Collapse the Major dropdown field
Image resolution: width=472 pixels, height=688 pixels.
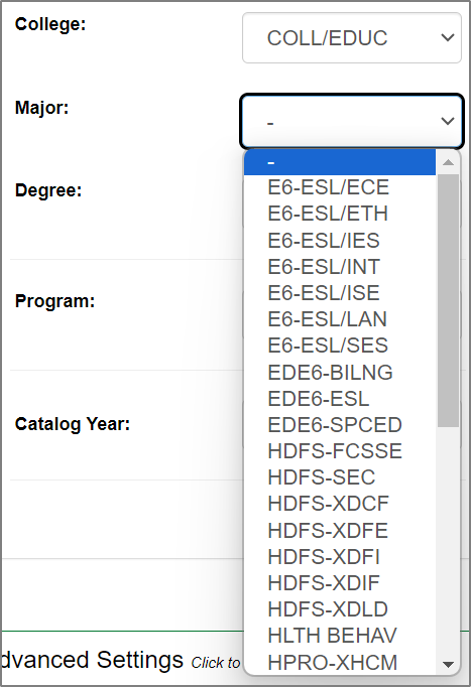click(x=352, y=121)
